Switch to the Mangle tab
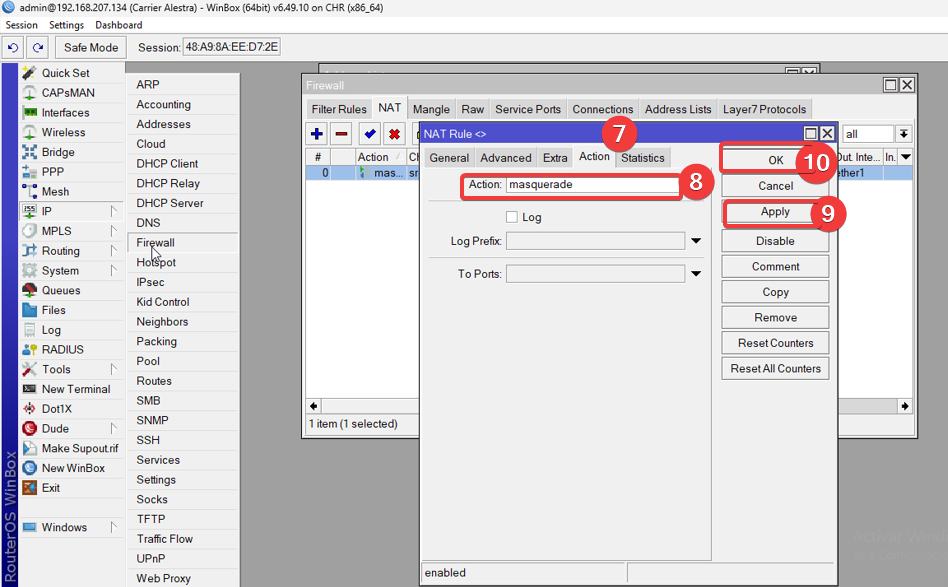 pyautogui.click(x=431, y=109)
